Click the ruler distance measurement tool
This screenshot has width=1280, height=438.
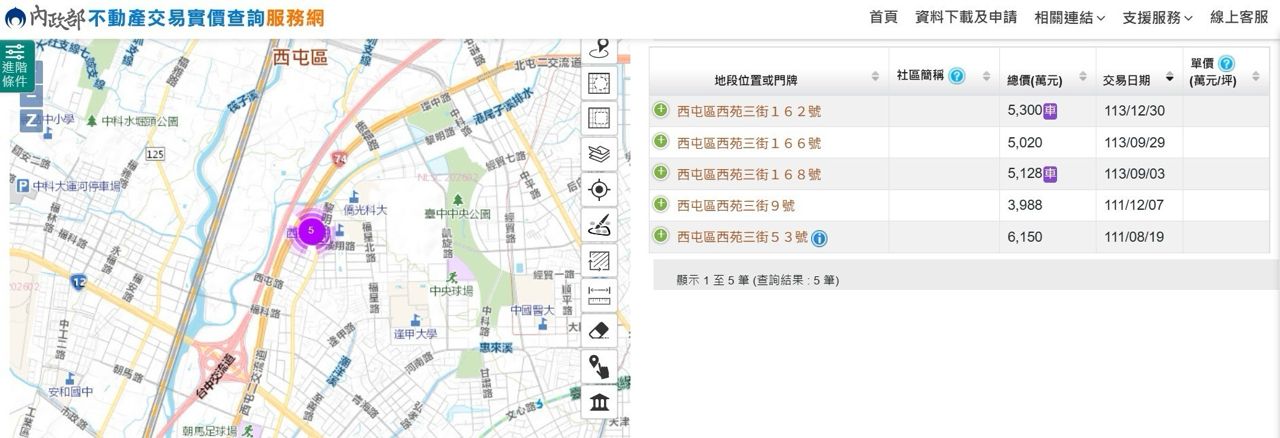click(x=599, y=295)
